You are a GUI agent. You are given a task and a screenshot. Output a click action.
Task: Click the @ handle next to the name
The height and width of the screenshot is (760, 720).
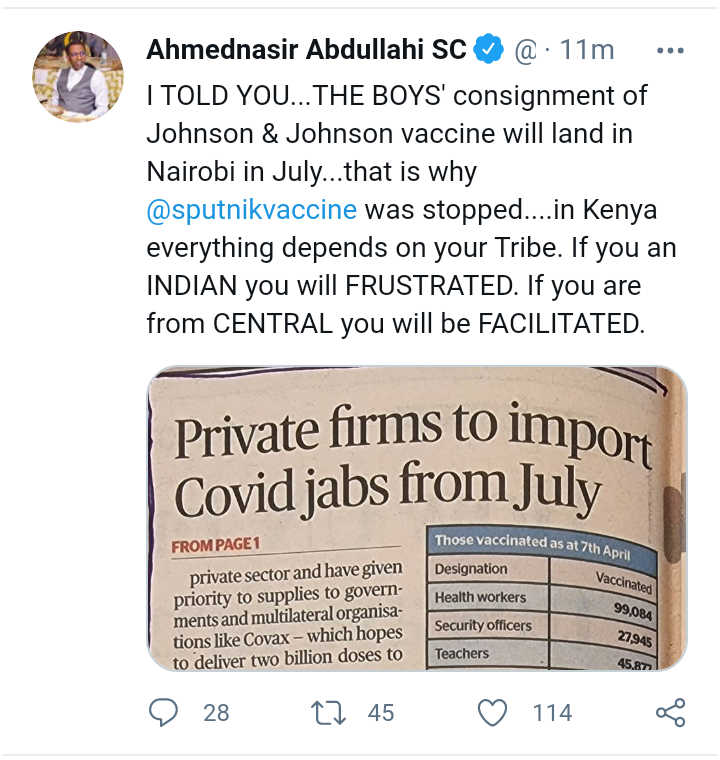(526, 50)
